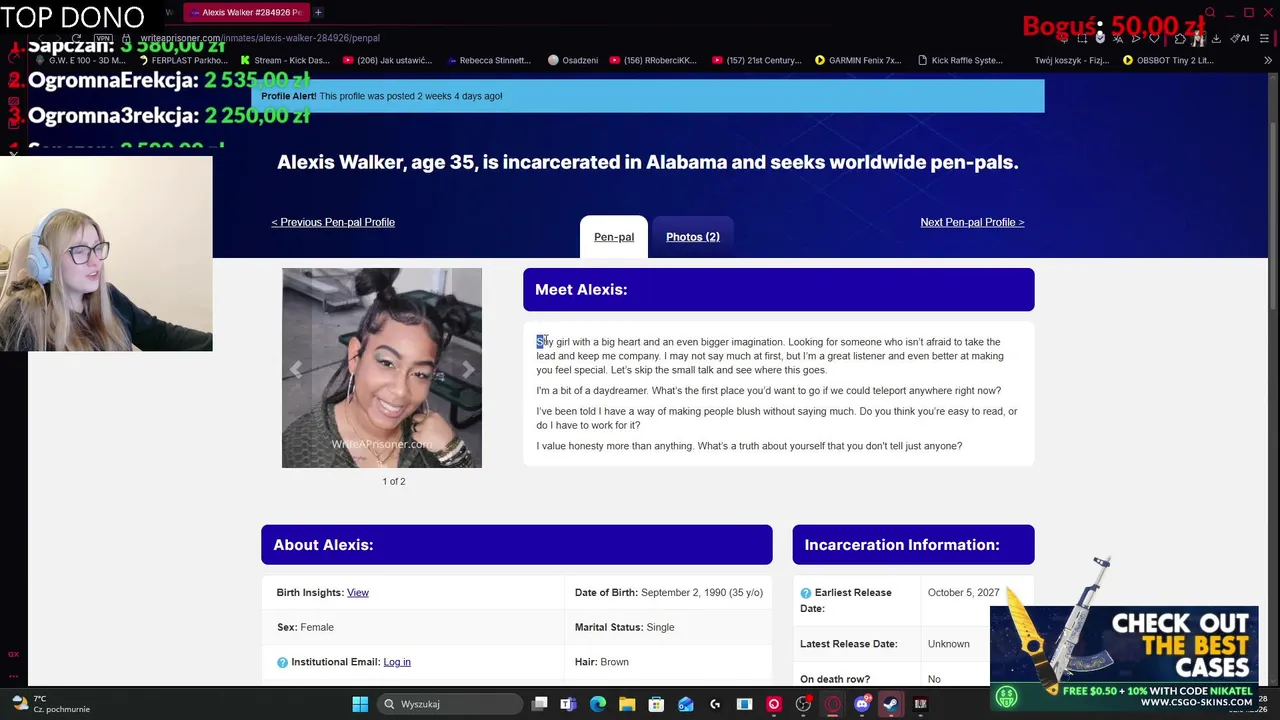Open the (206) Jak ustawić... bookmark

388,60
